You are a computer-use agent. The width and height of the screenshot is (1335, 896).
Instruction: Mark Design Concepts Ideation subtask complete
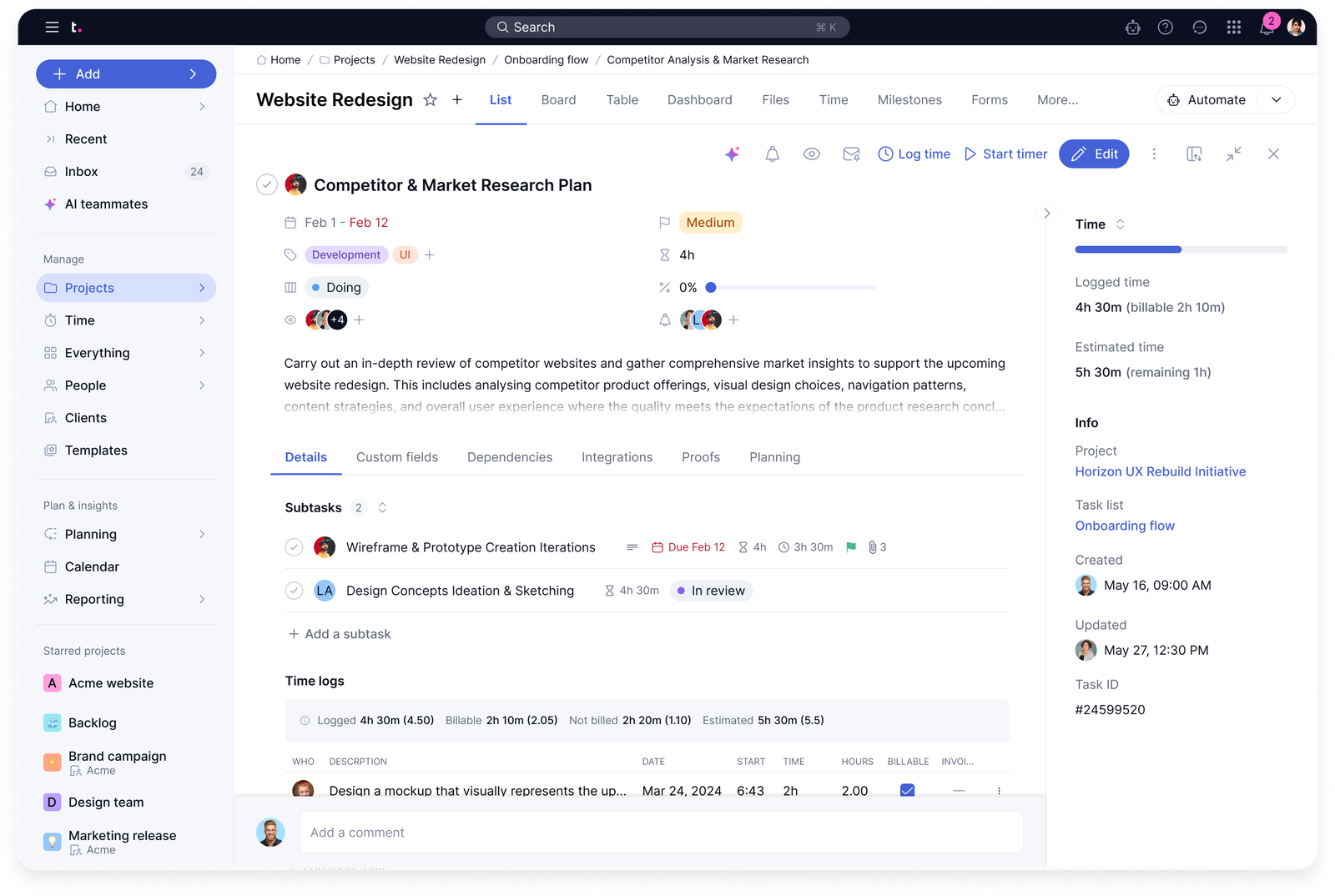point(294,591)
